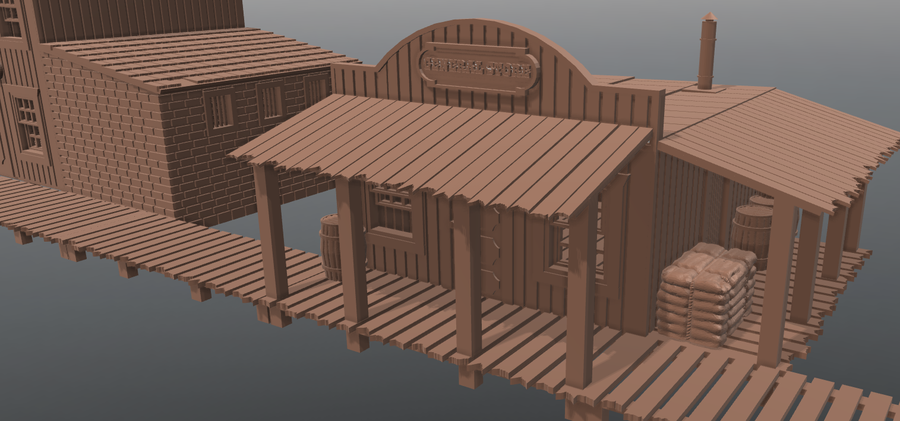This screenshot has width=900, height=421.
Task: Select the barrel behind the sacks
Action: tap(750, 230)
